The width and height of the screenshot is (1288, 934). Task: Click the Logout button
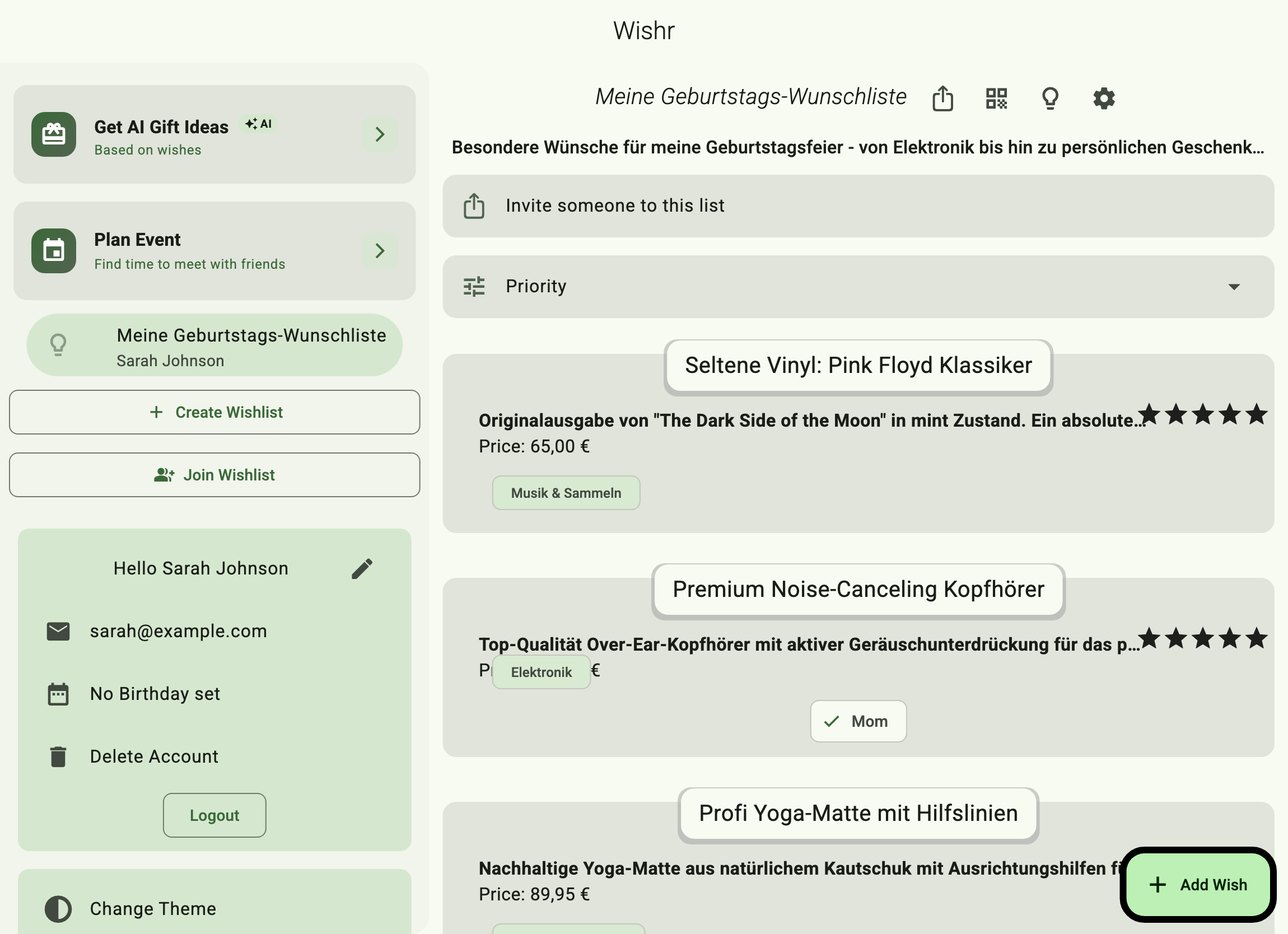point(214,815)
